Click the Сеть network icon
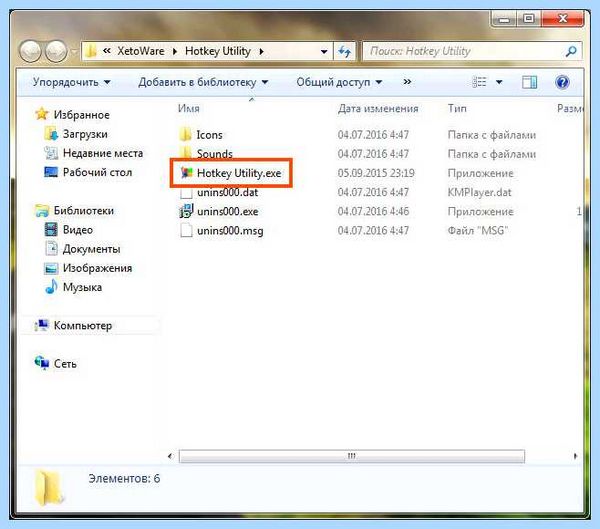The height and width of the screenshot is (529, 600). [41, 363]
